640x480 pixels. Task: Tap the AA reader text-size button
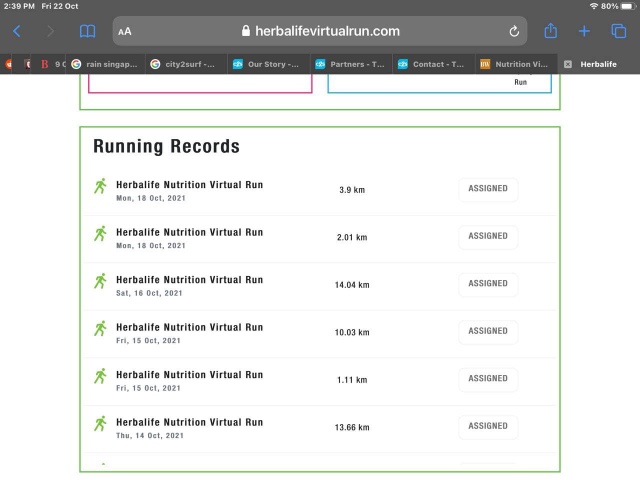125,31
